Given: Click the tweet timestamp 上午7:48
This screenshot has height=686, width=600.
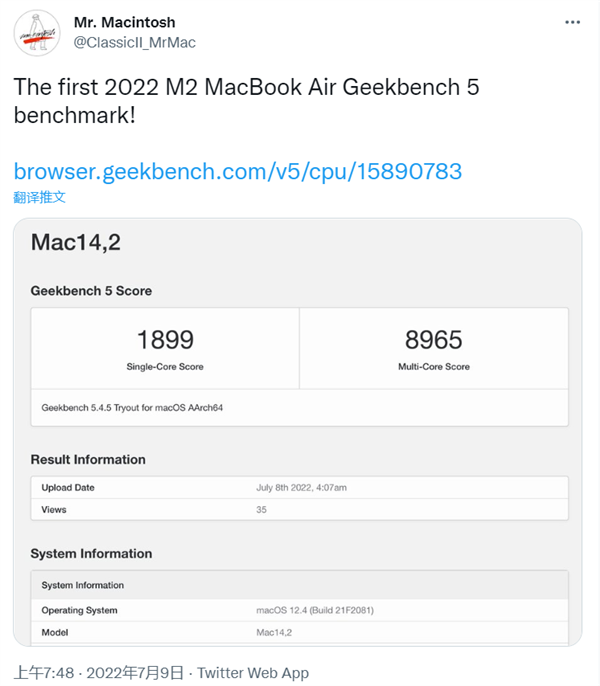Looking at the screenshot, I should (x=44, y=673).
